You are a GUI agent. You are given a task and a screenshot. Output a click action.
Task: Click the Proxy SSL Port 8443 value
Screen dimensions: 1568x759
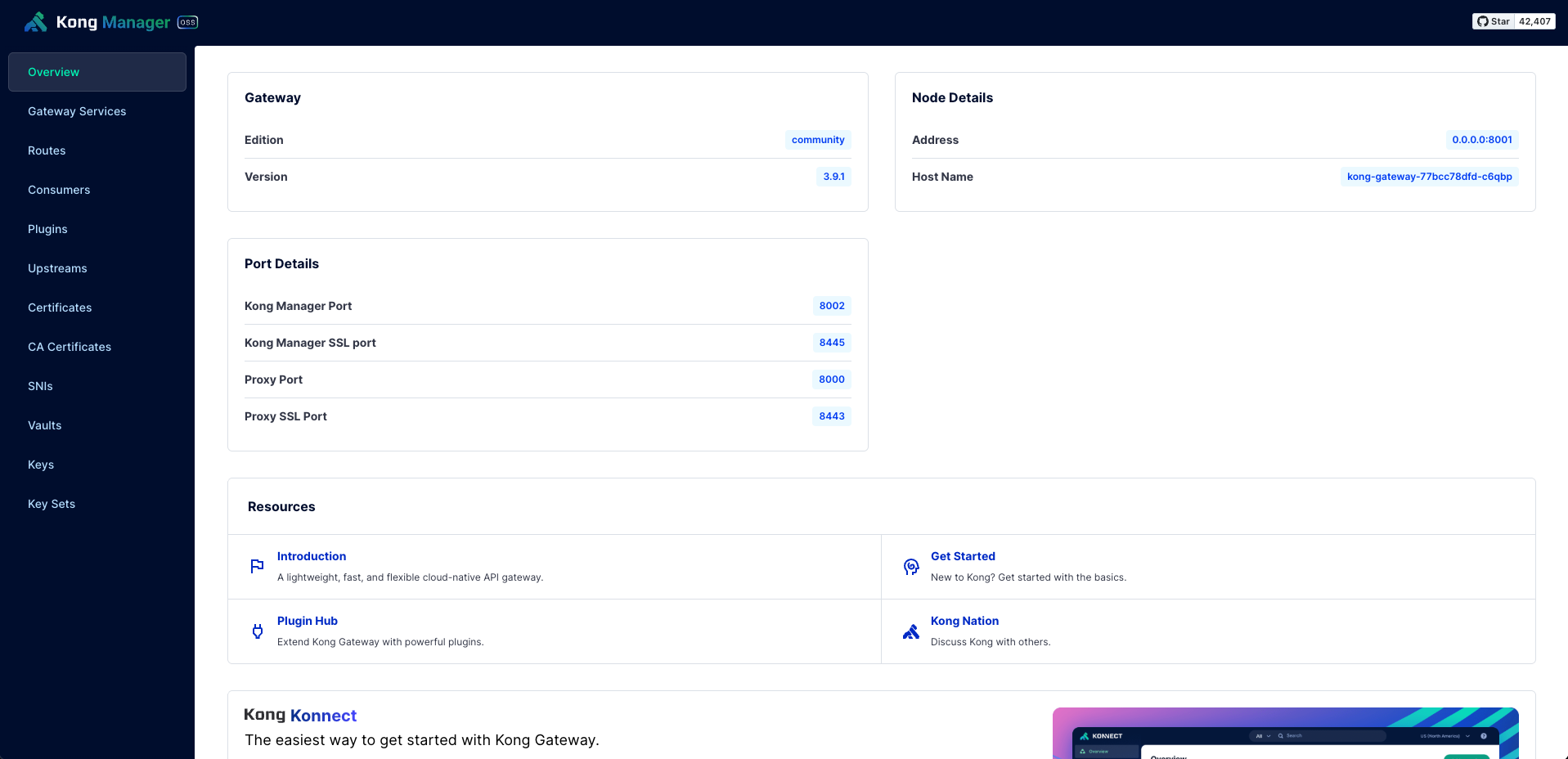pyautogui.click(x=832, y=416)
